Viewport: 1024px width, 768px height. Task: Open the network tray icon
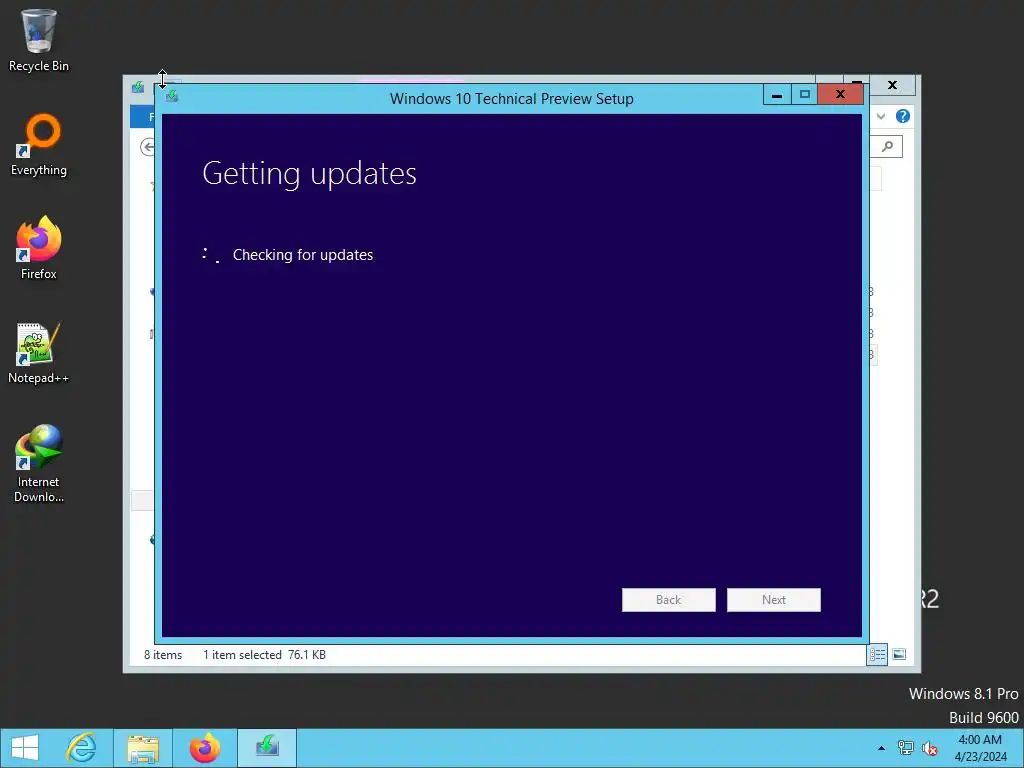905,748
